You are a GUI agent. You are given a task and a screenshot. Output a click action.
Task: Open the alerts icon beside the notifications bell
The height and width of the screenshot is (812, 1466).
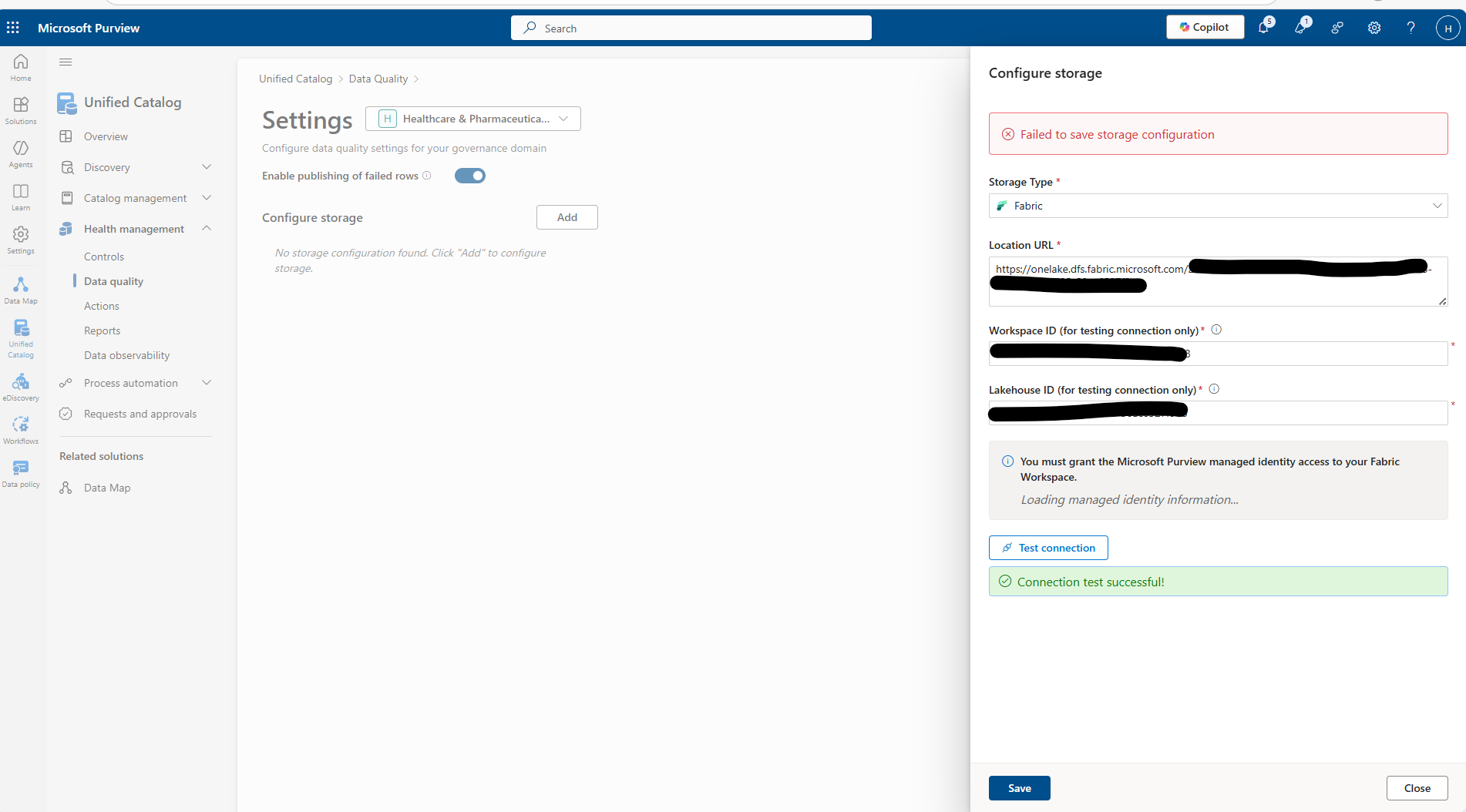1301,28
